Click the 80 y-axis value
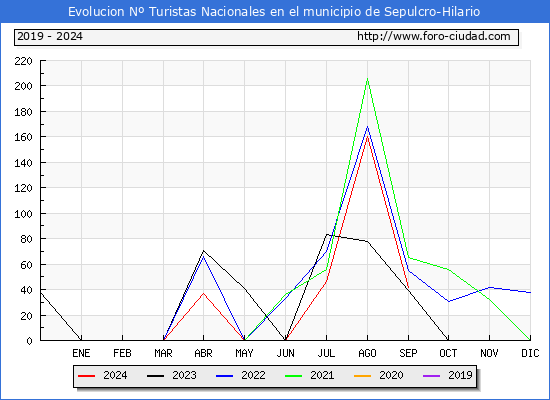This screenshot has width=550, height=400. point(26,239)
